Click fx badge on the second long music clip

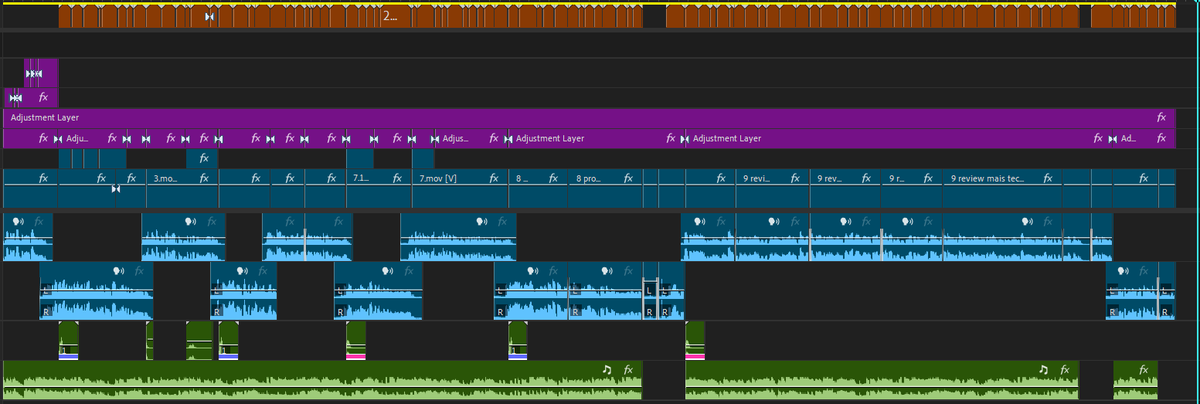[1065, 370]
